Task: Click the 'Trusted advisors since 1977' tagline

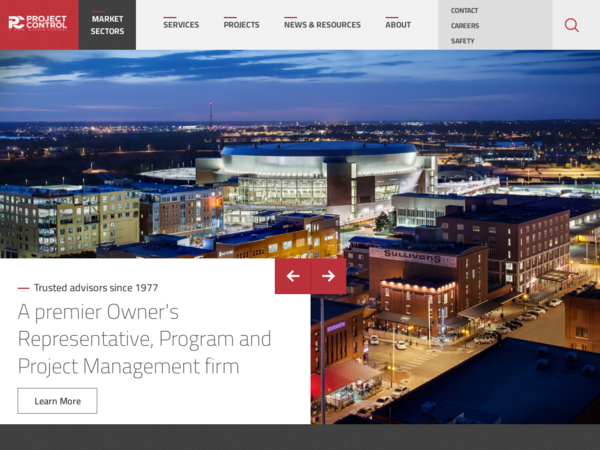Action: [x=96, y=288]
